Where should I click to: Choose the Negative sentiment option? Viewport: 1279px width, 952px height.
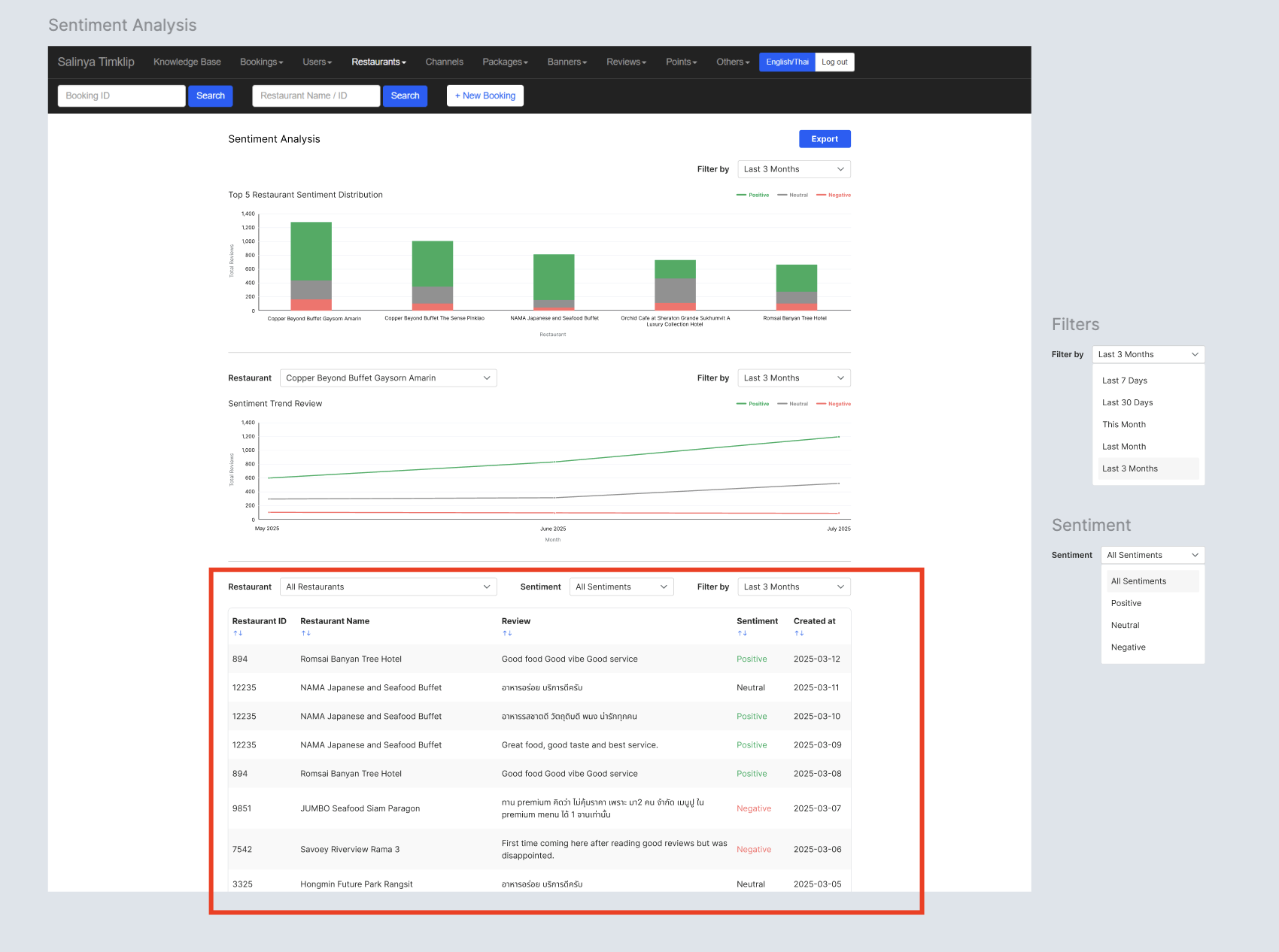tap(1129, 647)
